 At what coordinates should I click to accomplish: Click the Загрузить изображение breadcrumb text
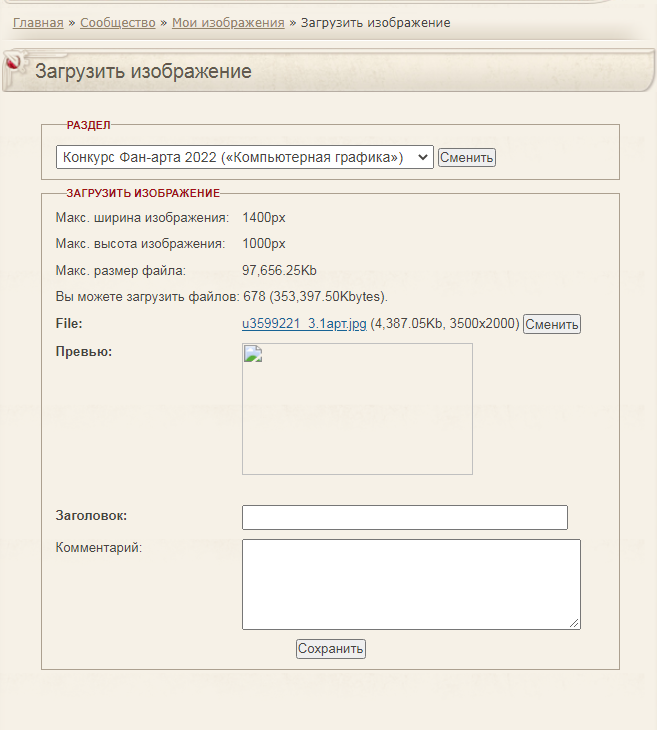[x=375, y=22]
